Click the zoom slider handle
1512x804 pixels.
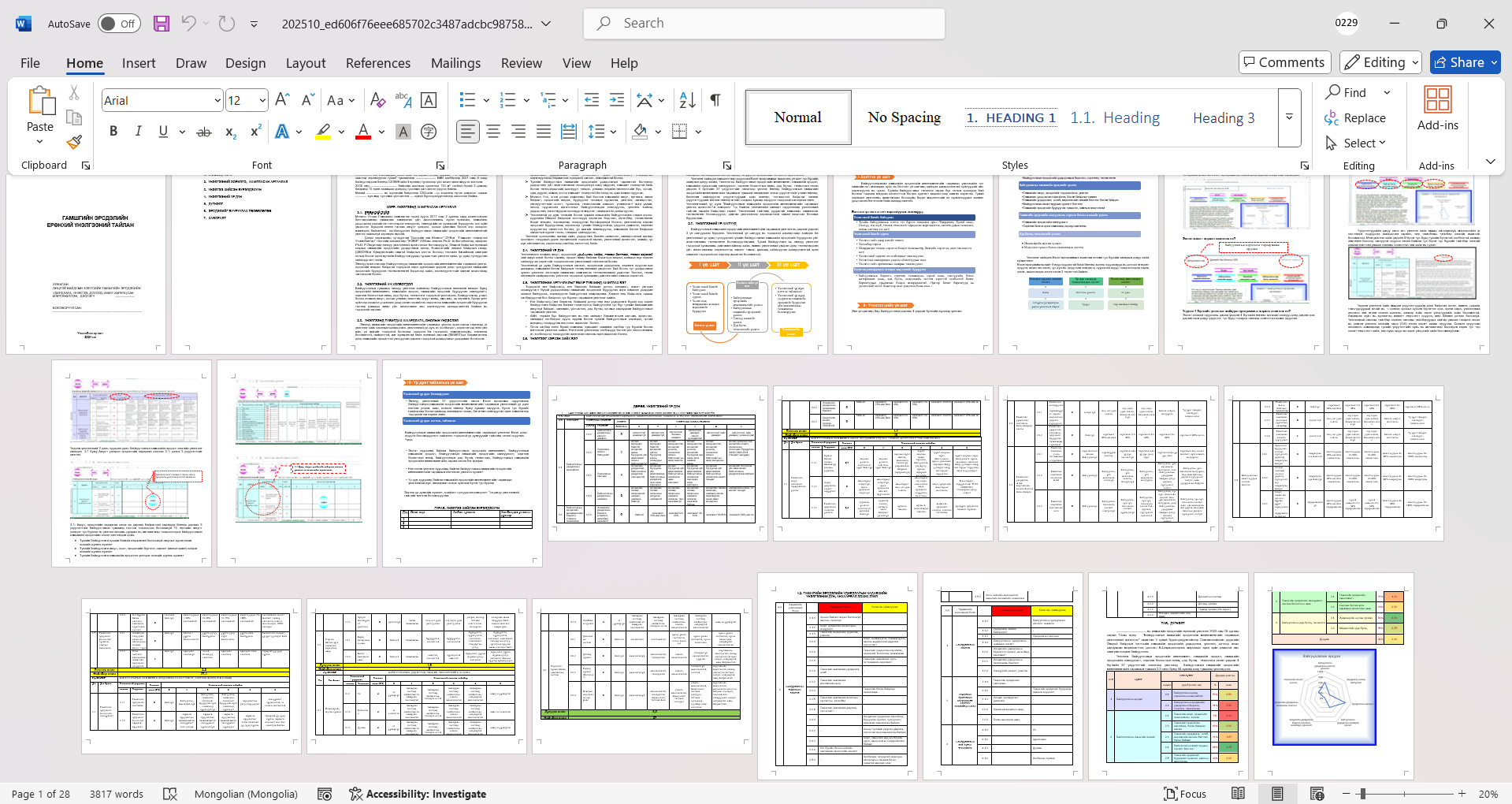point(1362,794)
